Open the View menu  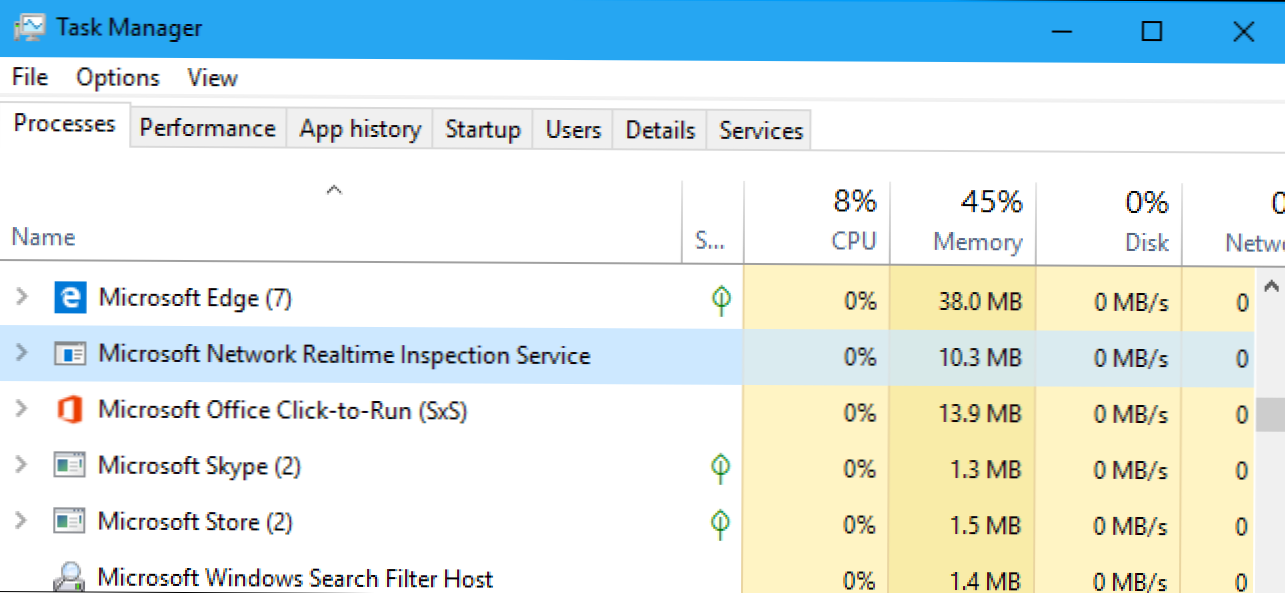[x=212, y=78]
